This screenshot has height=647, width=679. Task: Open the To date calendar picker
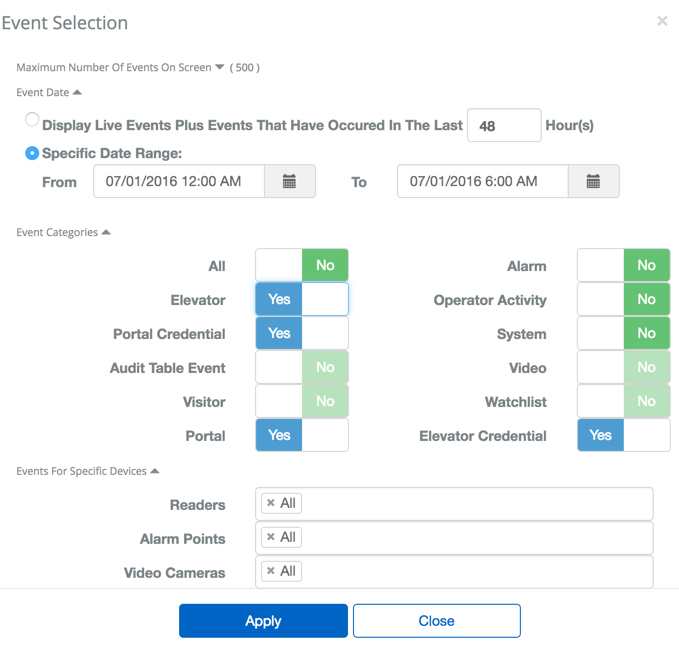[x=593, y=182]
